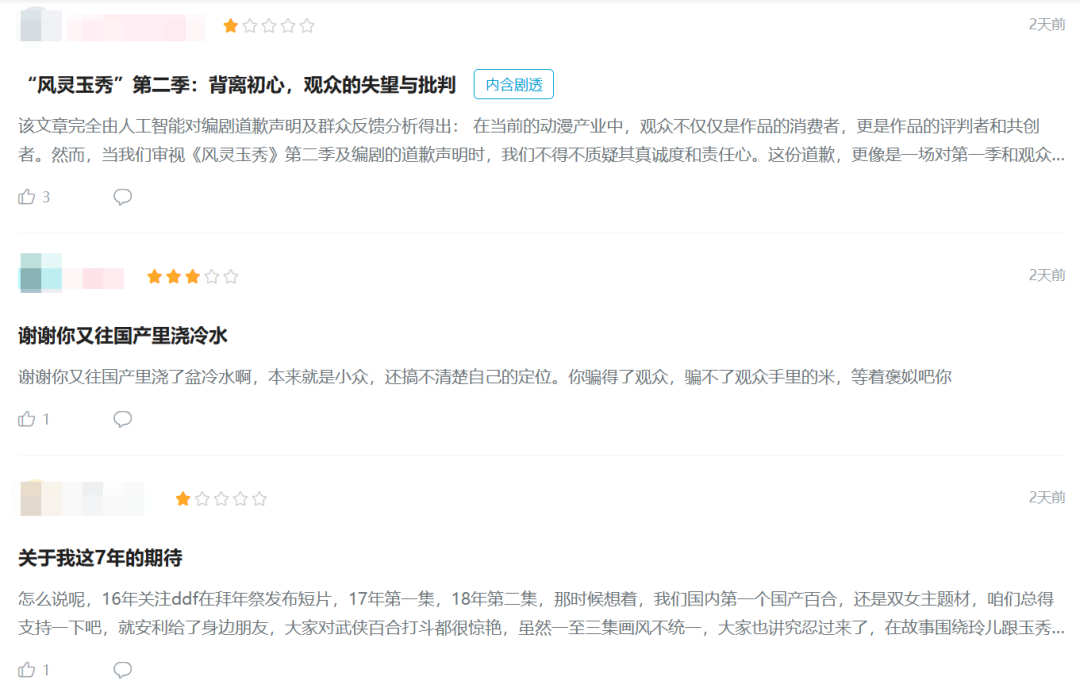The height and width of the screenshot is (700, 1080).
Task: Open the second reviewer's avatar
Action: click(40, 274)
